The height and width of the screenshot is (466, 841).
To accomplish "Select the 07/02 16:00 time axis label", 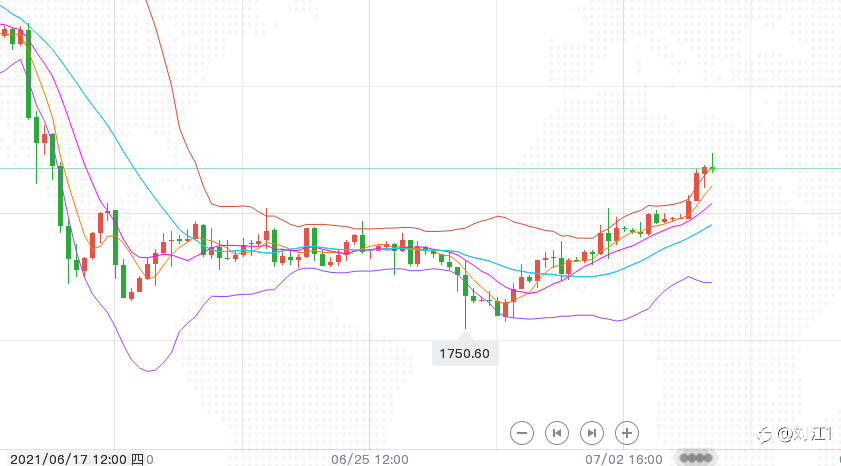I will coord(624,460).
